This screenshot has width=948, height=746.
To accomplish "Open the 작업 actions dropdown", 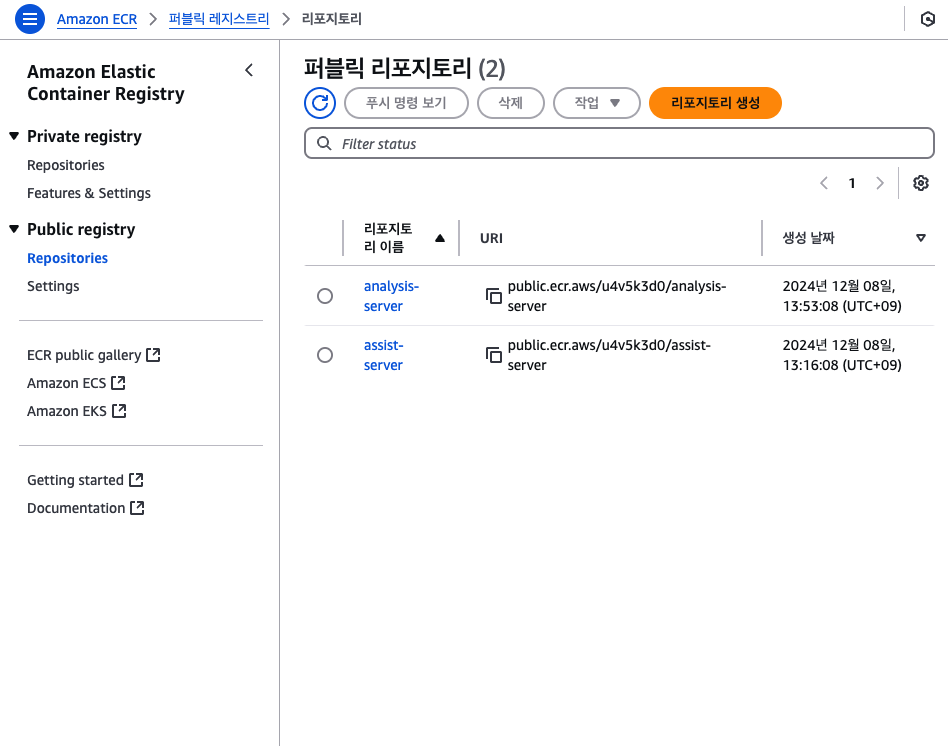I will click(x=597, y=103).
